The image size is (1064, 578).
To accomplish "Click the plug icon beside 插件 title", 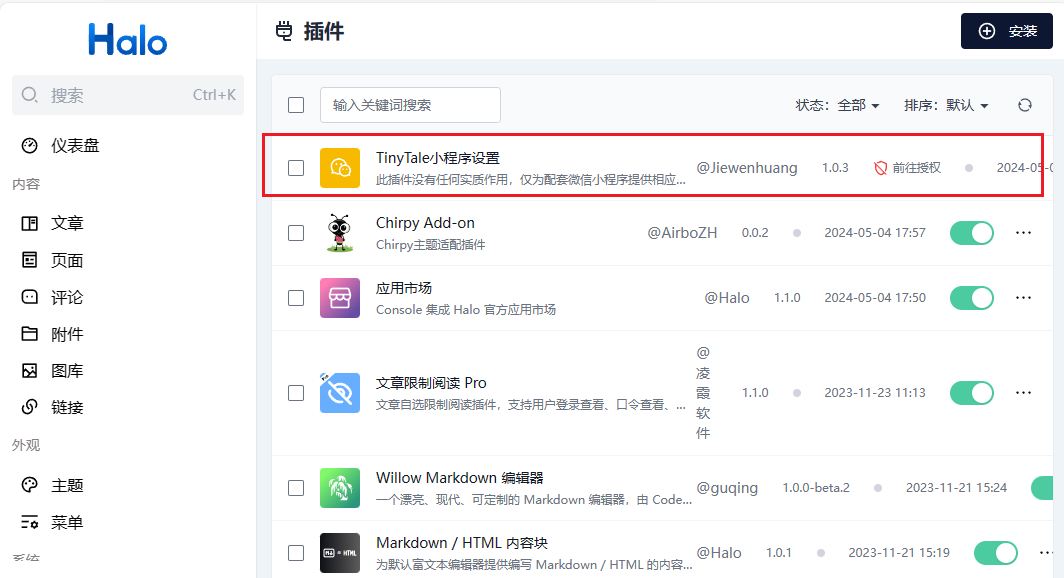I will (x=284, y=31).
